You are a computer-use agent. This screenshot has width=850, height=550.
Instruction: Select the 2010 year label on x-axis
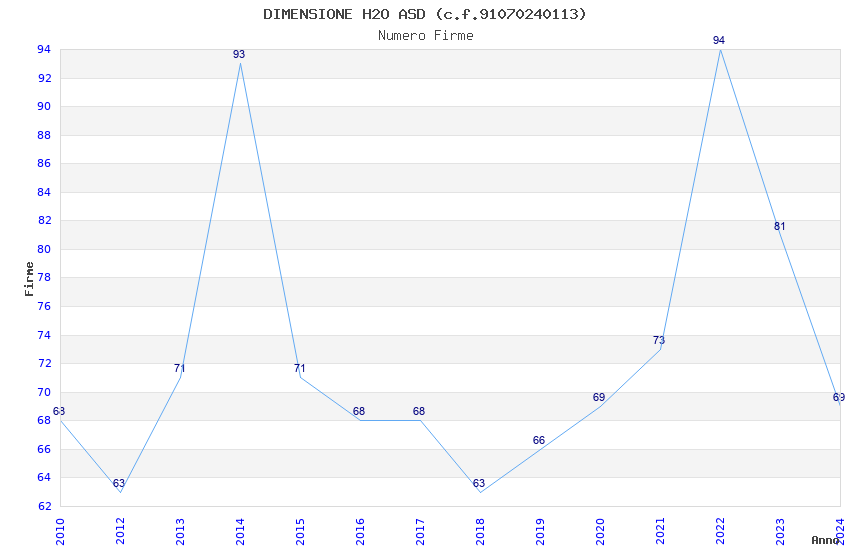60,531
